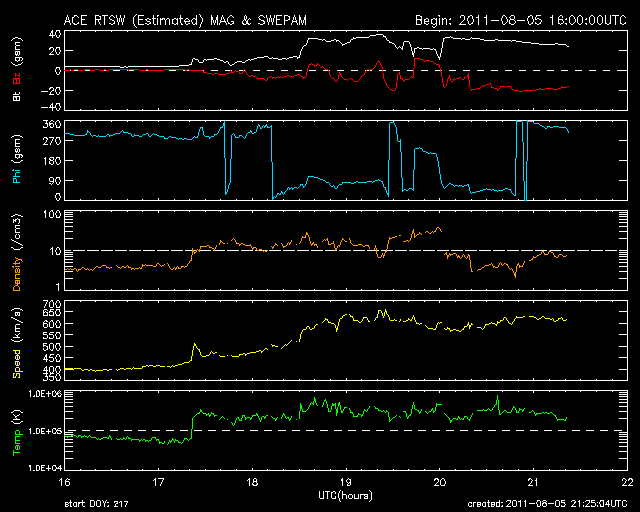Click the '700' tick on the Speed axis
Image resolution: width=640 pixels, height=512 pixels.
(x=52, y=304)
